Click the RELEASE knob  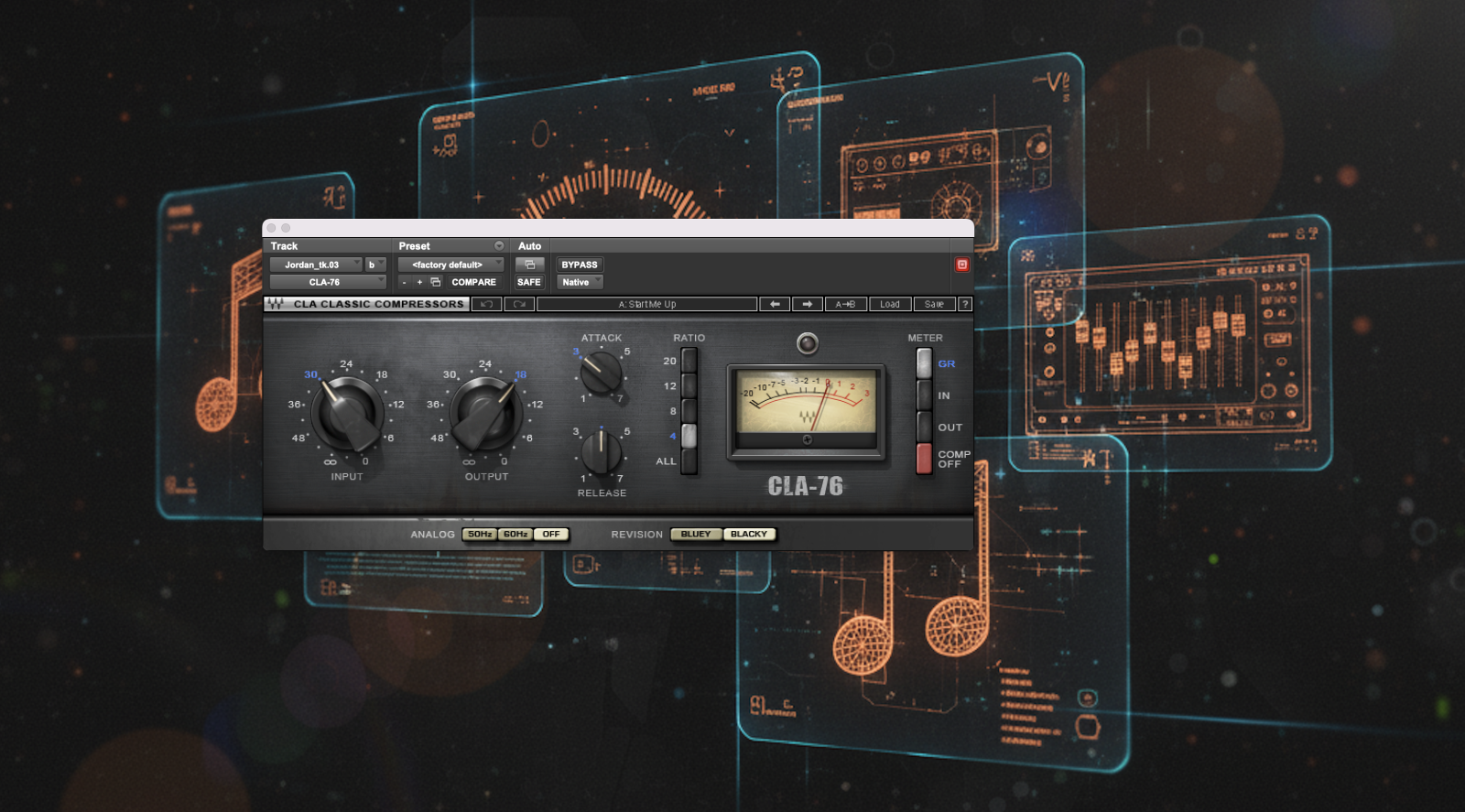[602, 451]
